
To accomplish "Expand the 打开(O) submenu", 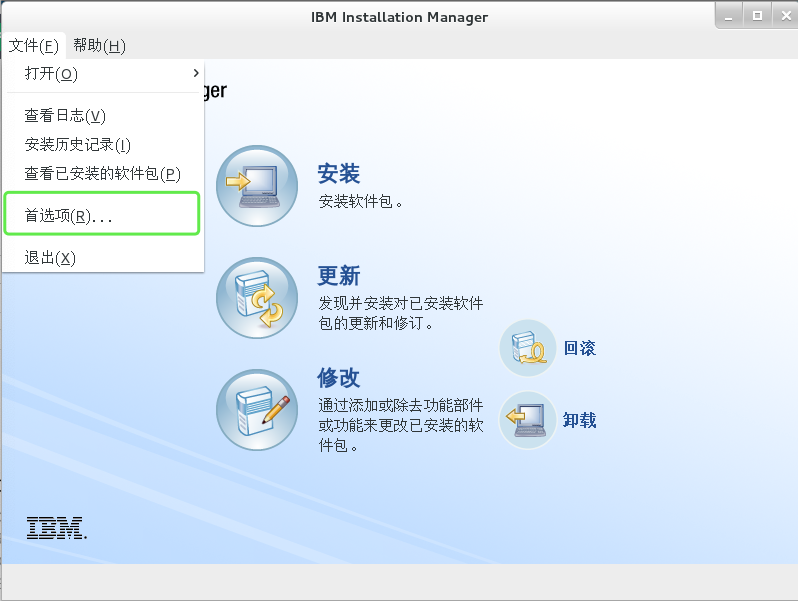I will (x=103, y=74).
